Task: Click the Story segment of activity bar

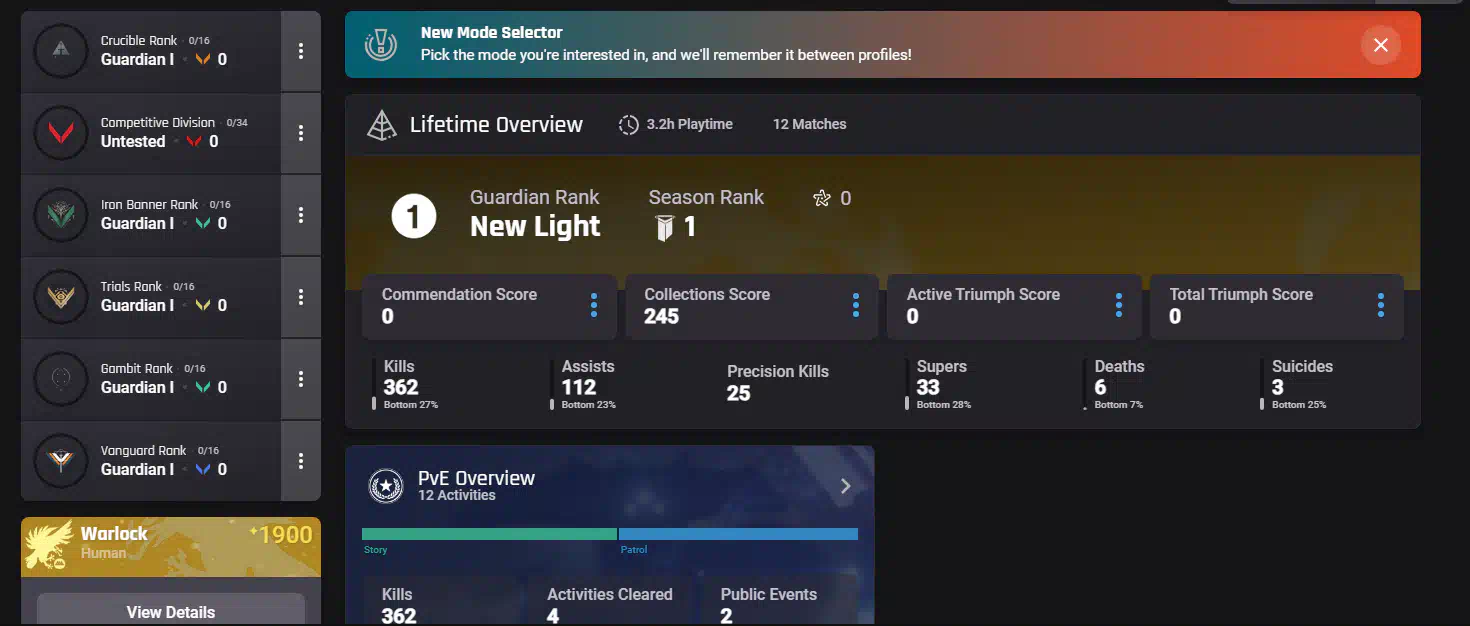Action: 489,534
